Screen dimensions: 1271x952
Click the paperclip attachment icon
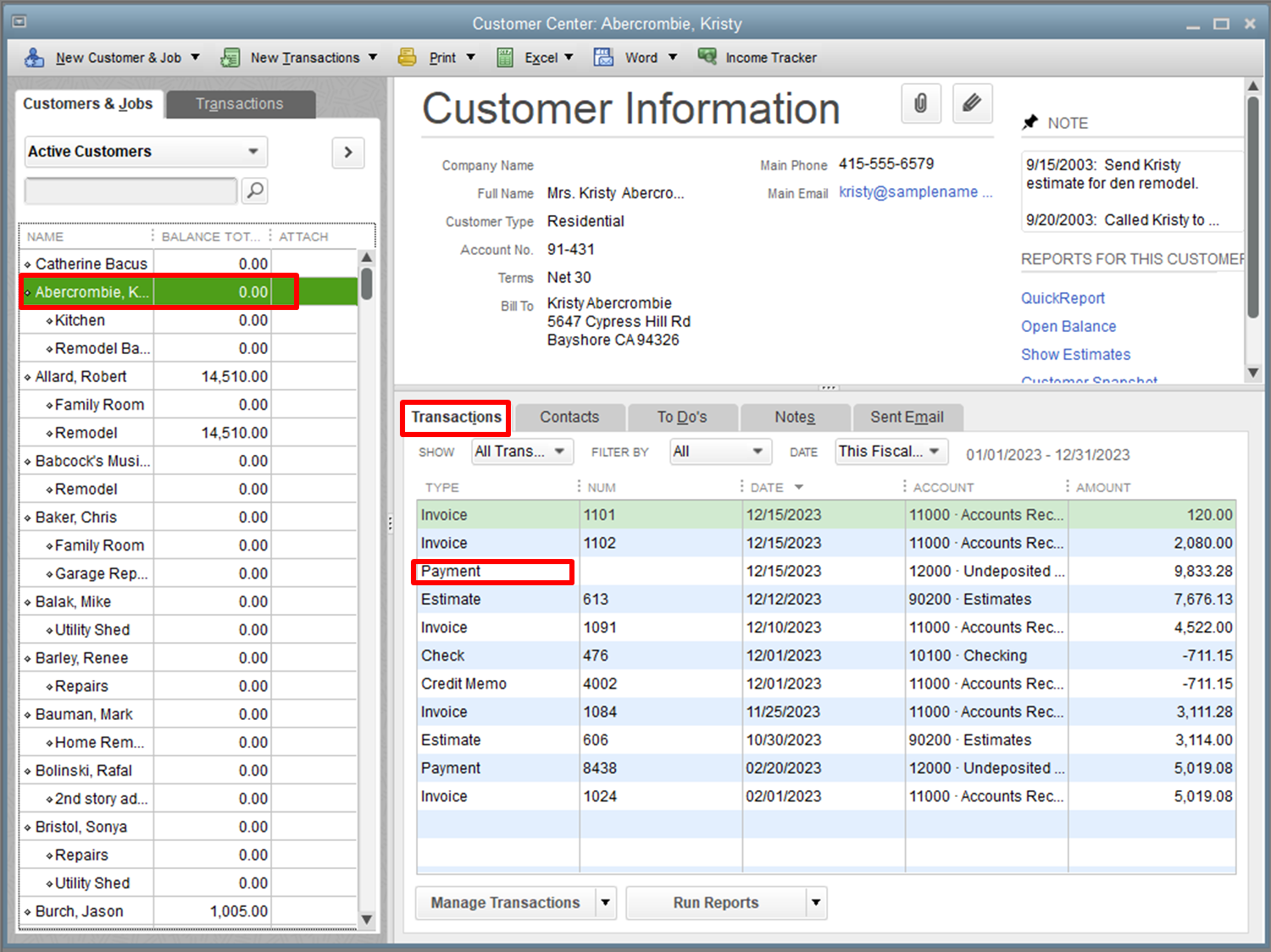(921, 103)
